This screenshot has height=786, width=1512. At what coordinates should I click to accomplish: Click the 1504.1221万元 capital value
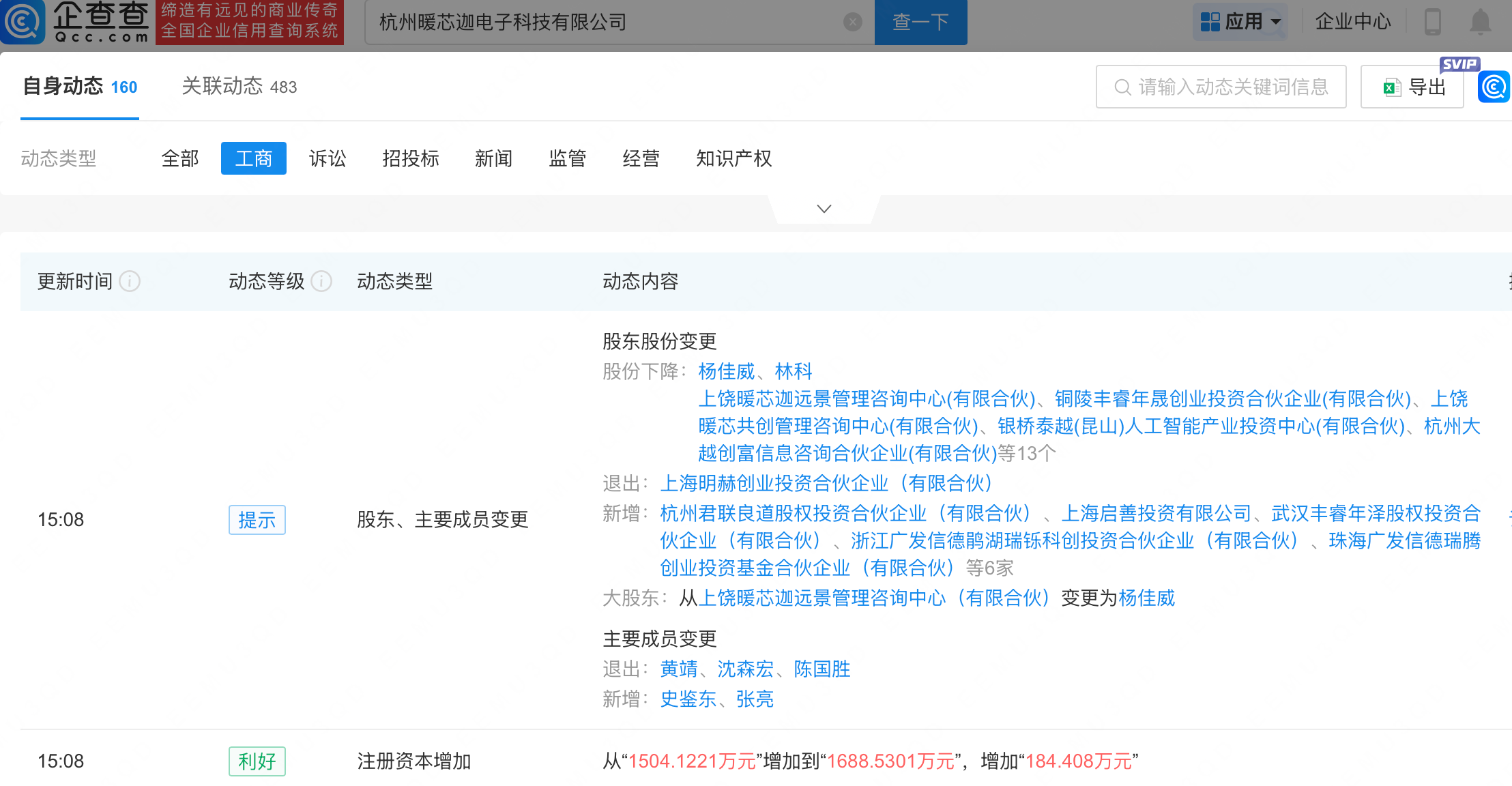[x=692, y=761]
